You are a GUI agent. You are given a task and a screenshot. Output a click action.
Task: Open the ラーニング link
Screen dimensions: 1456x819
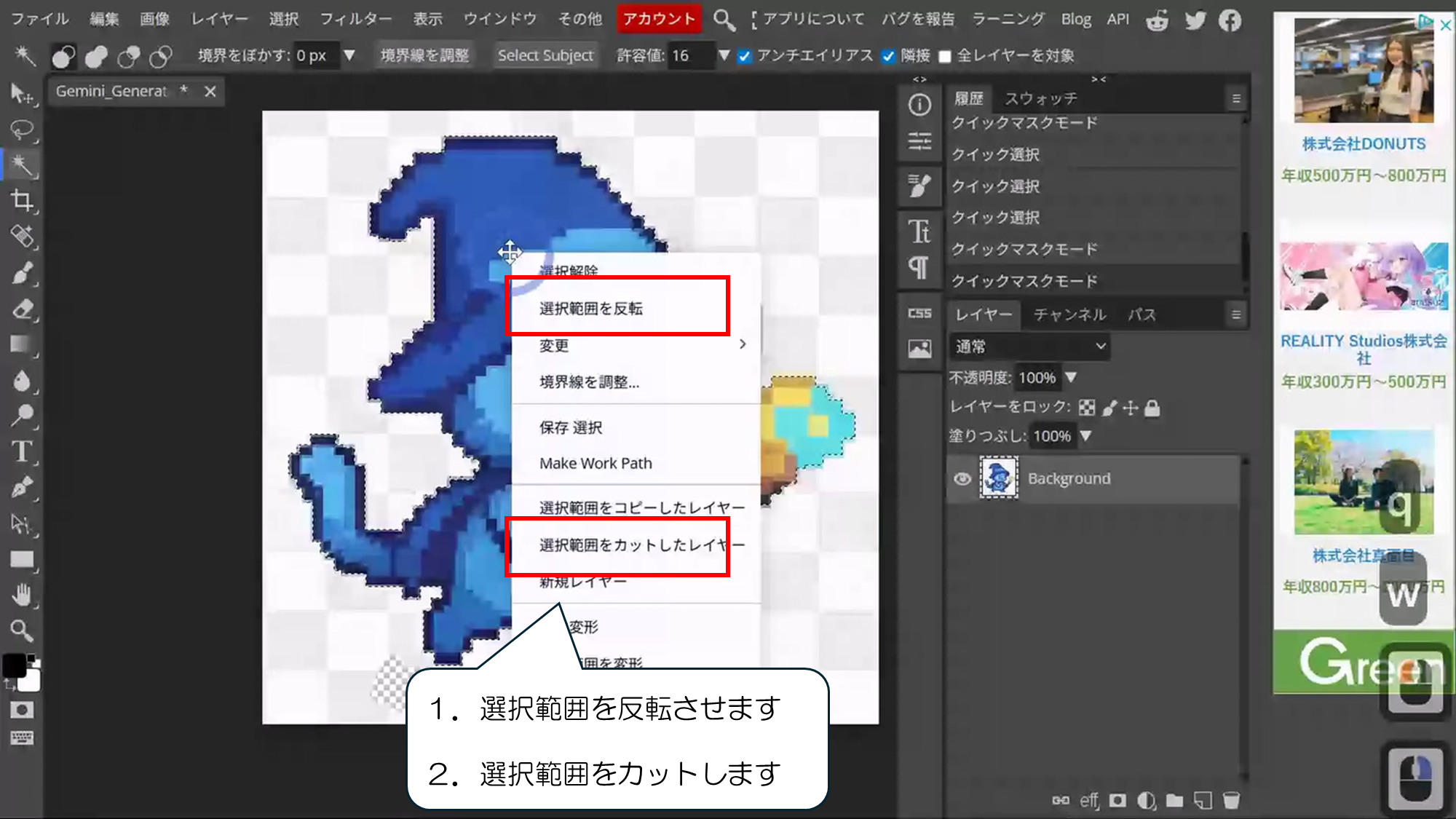[x=1008, y=19]
